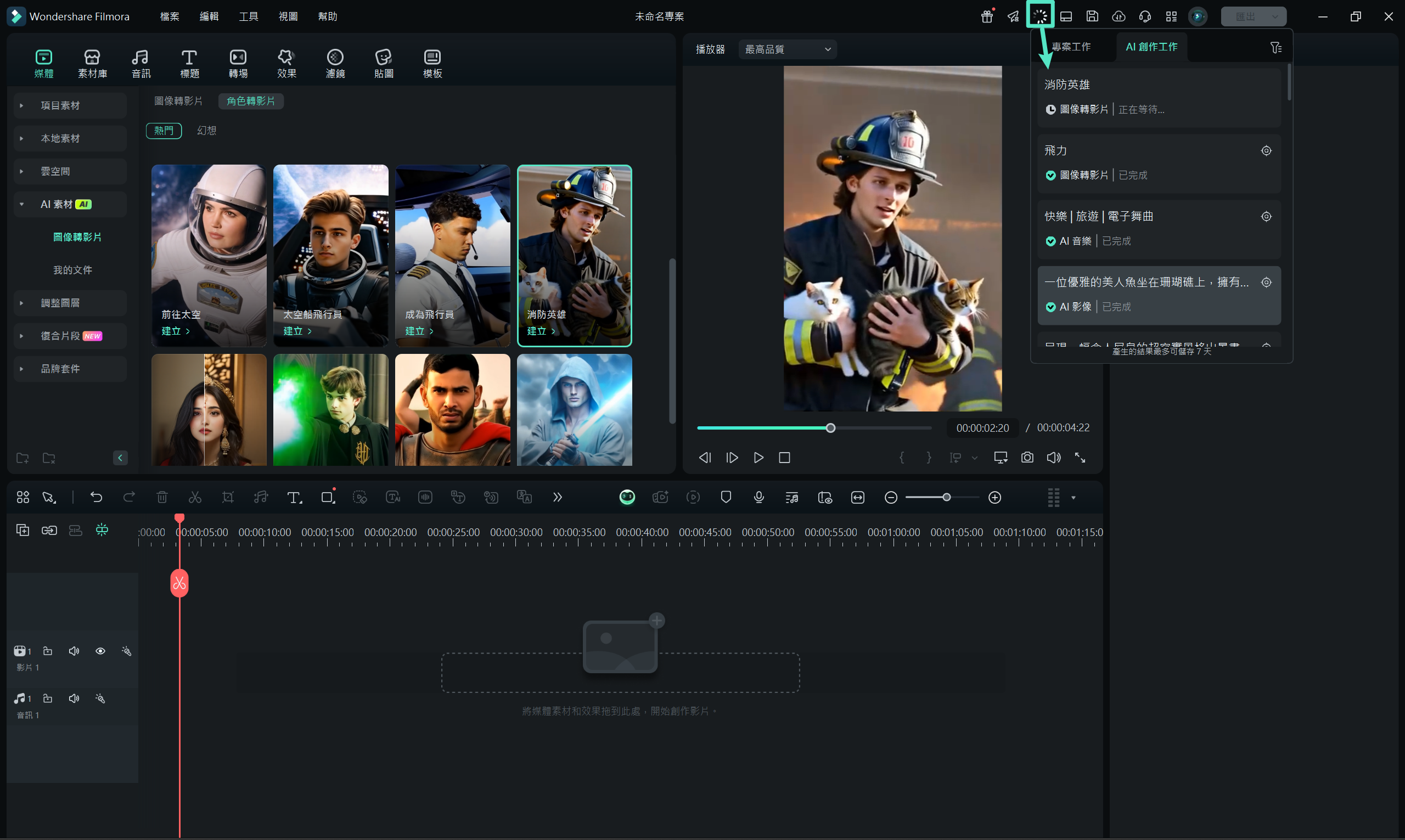
Task: Click the fullscreen expand icon in player
Action: 1080,458
